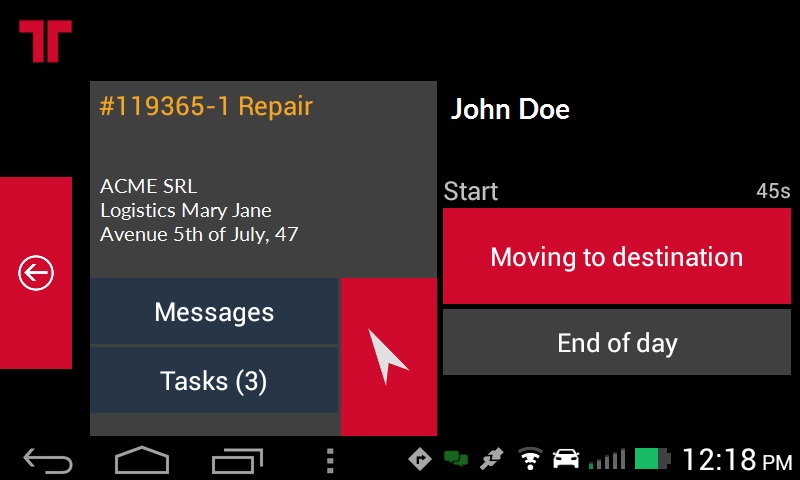Select Moving to destination status
The width and height of the screenshot is (800, 480).
tap(617, 256)
